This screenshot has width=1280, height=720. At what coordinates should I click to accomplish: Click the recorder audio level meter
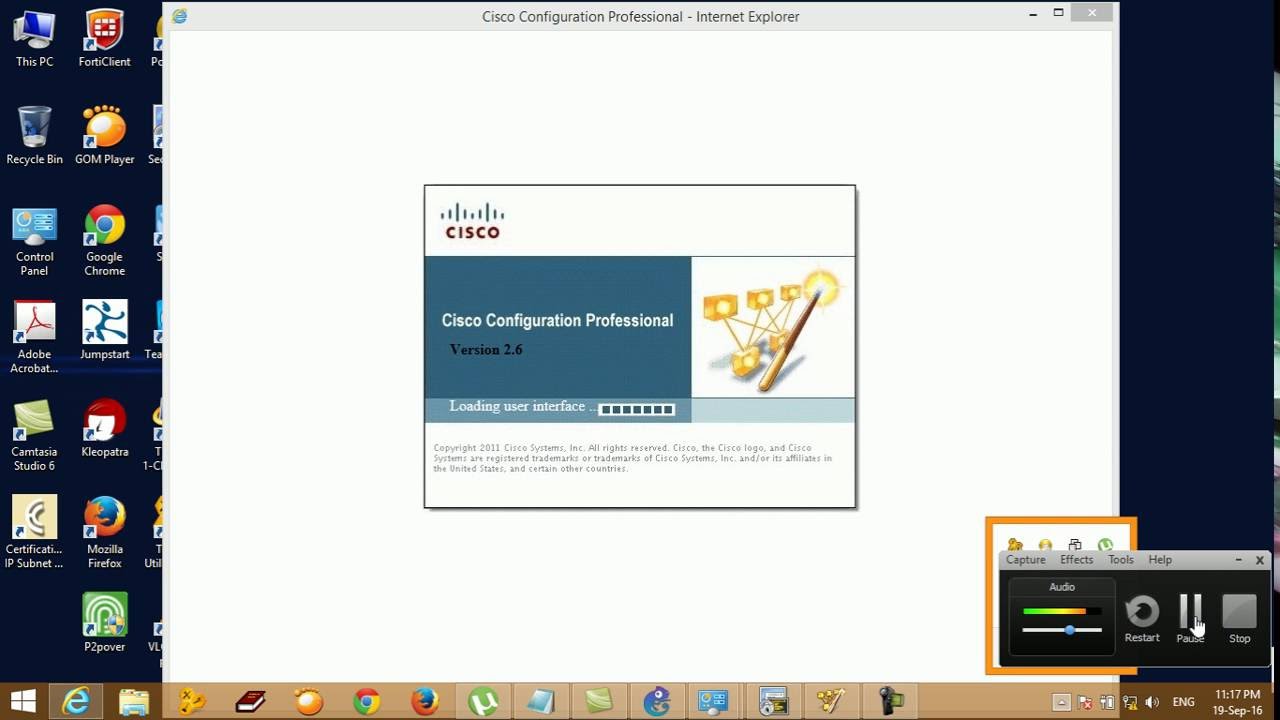click(x=1062, y=611)
